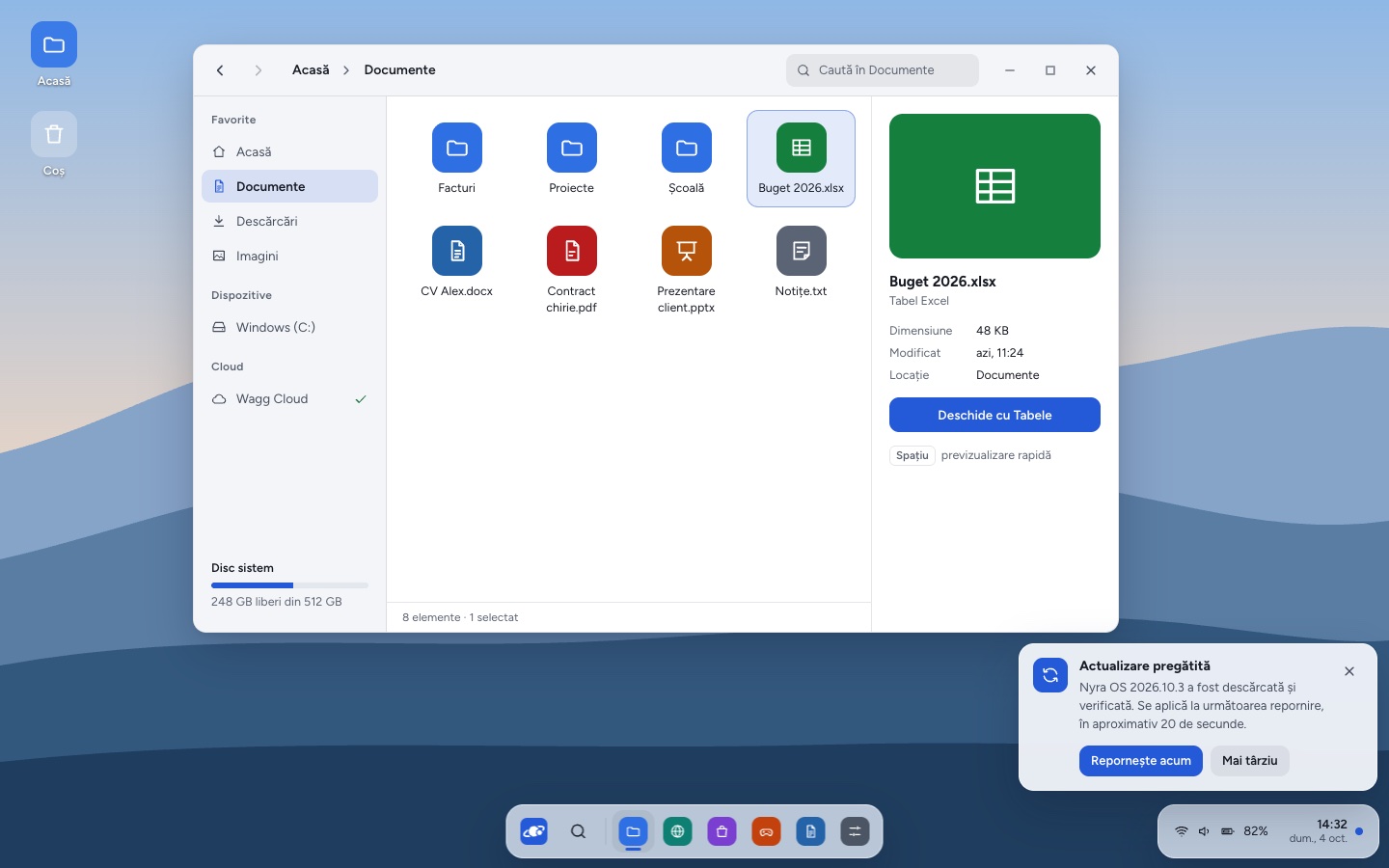This screenshot has height=868, width=1389.
Task: Select Documente in the sidebar
Action: (x=289, y=186)
